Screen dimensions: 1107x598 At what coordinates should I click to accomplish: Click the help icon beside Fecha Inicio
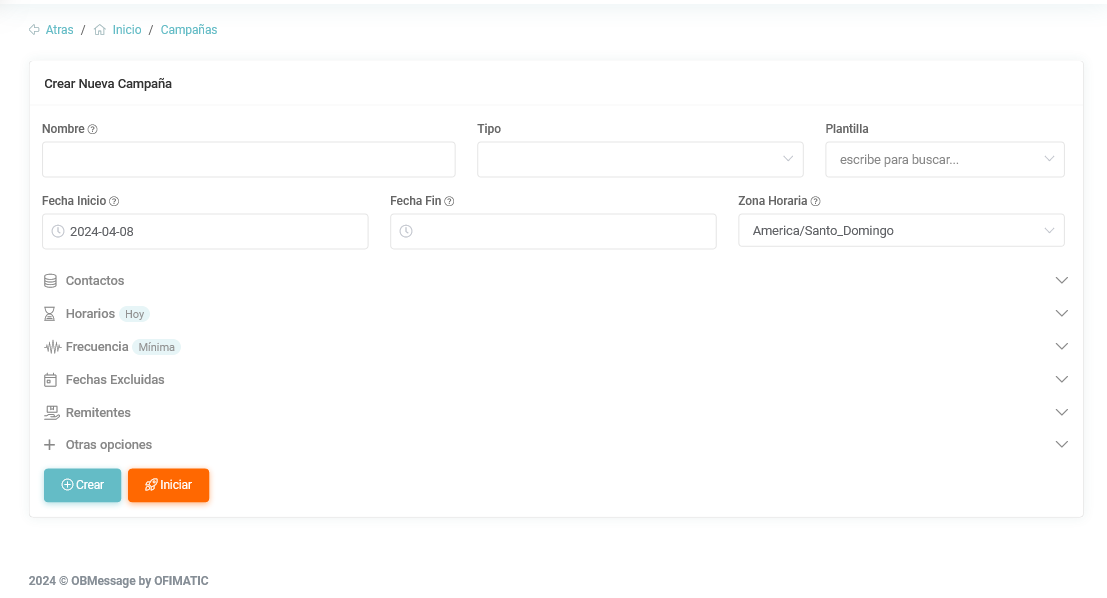point(114,202)
